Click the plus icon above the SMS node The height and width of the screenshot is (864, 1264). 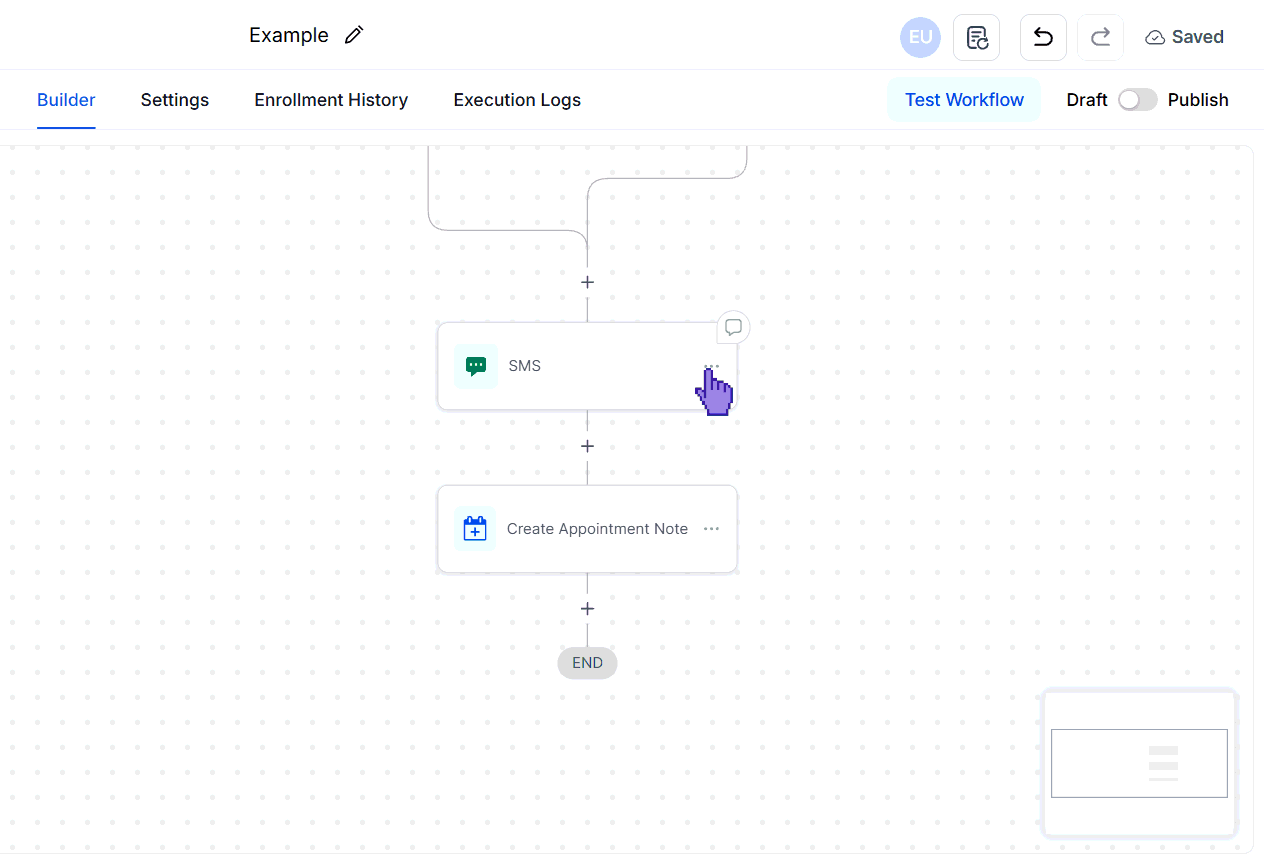[x=587, y=282]
